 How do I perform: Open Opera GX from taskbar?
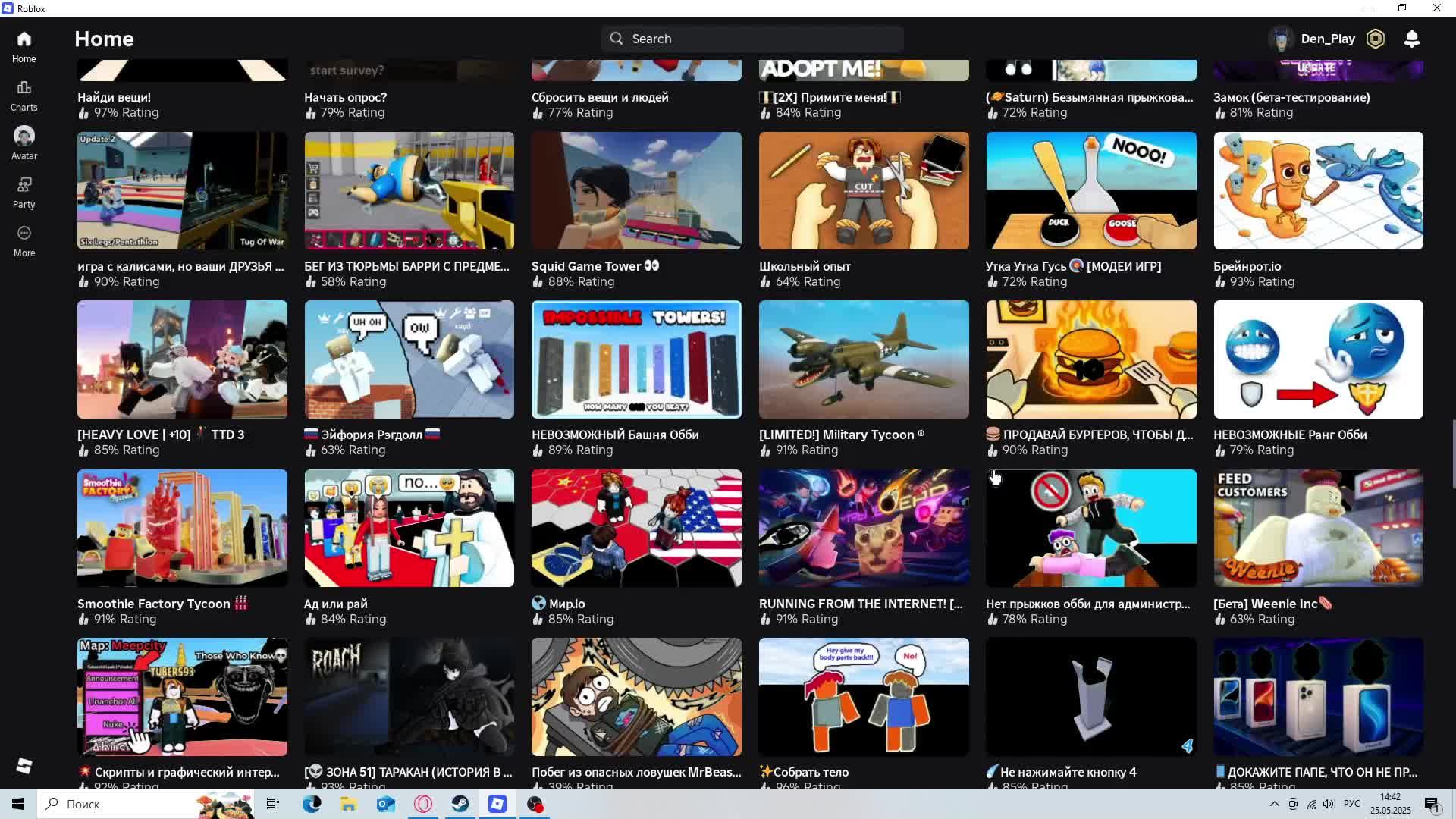coord(423,804)
